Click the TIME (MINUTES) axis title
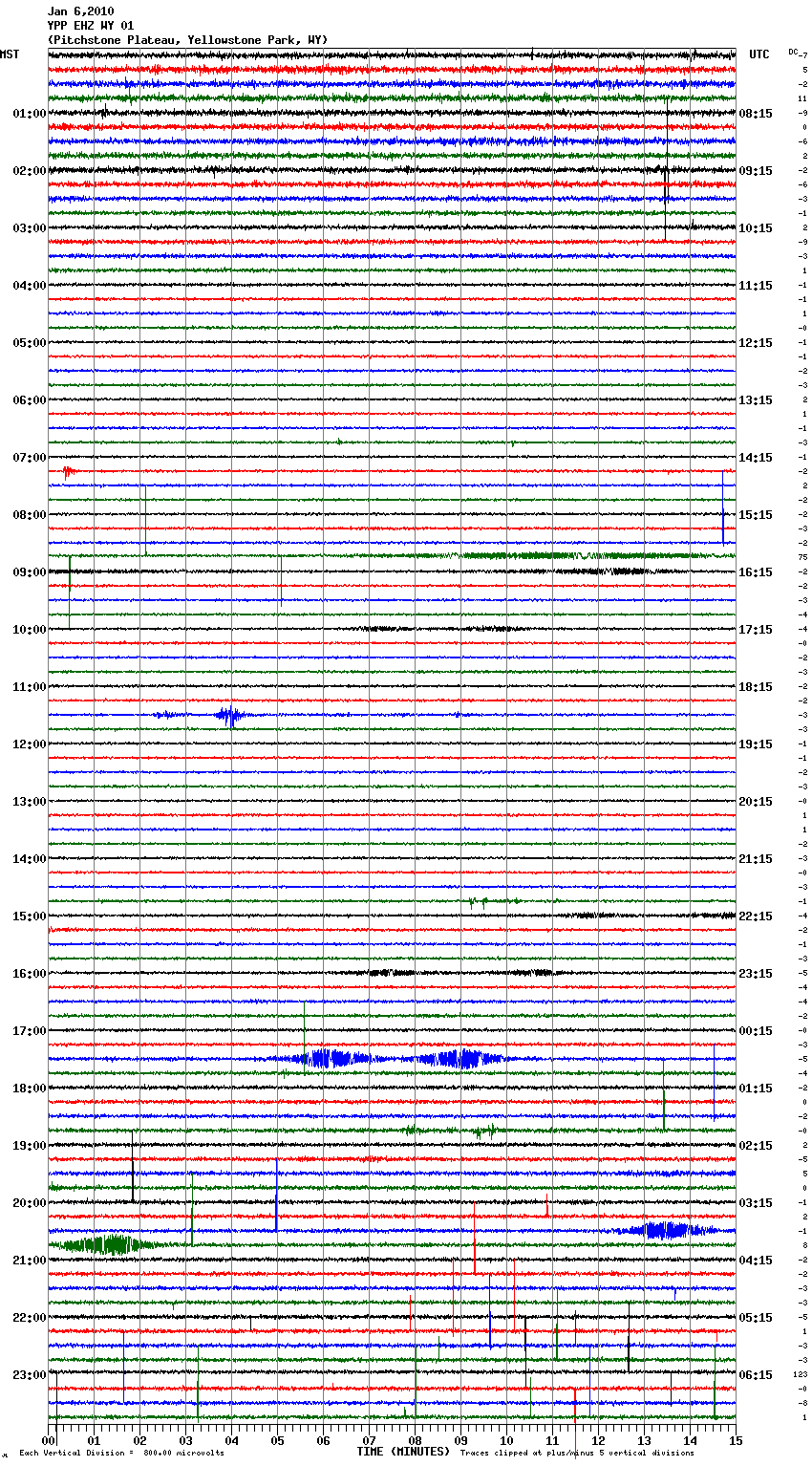The image size is (812, 1466). 403,1452
